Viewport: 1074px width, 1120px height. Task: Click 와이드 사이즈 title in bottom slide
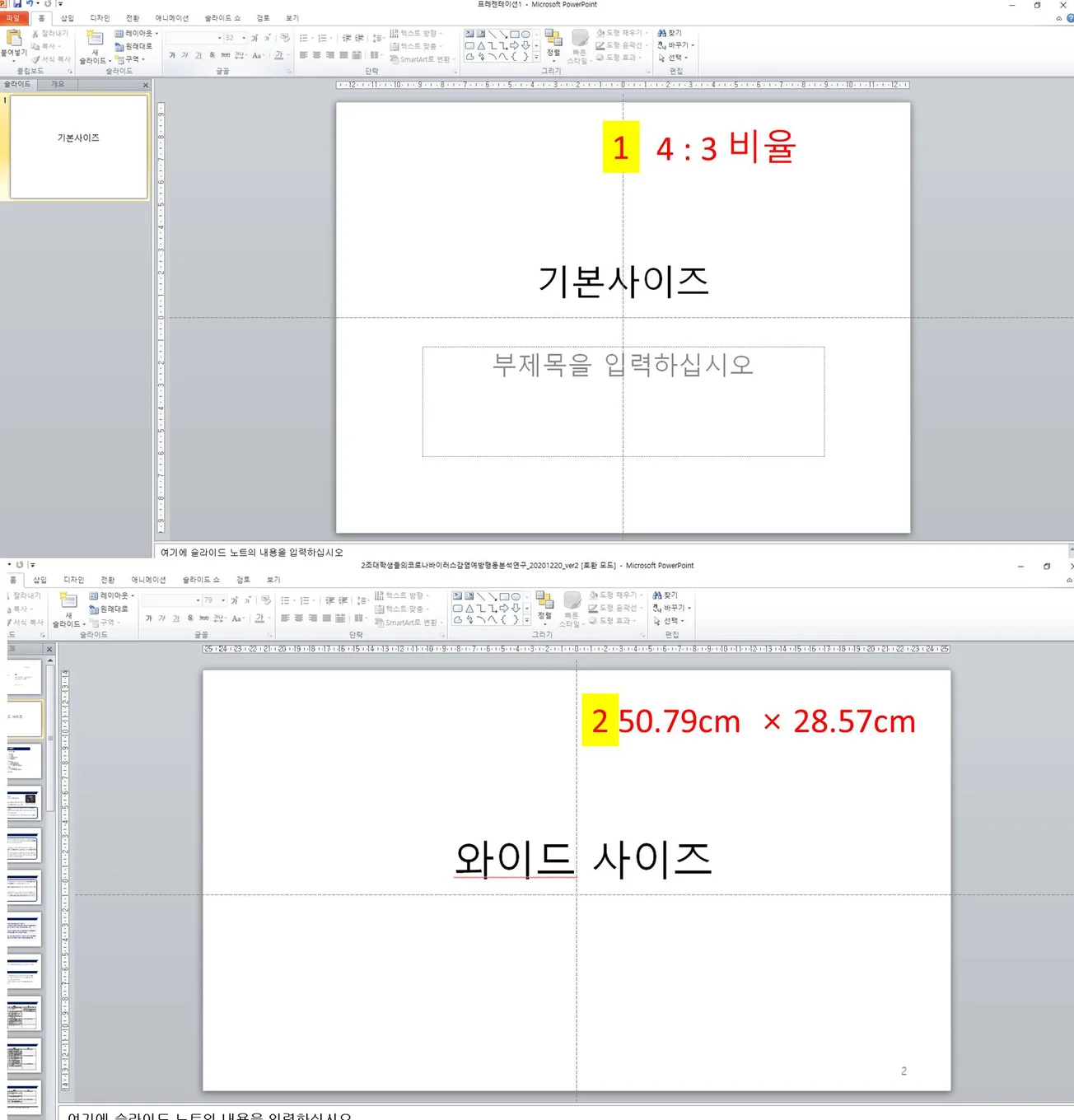click(x=583, y=858)
